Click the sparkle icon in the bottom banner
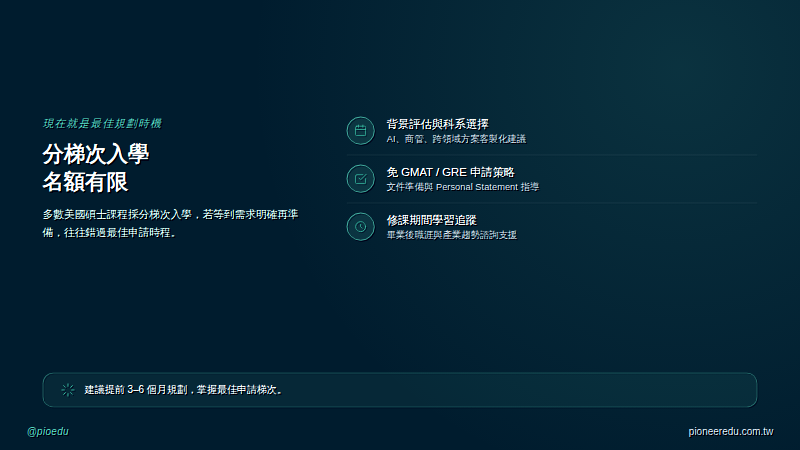The width and height of the screenshot is (800, 450). pyautogui.click(x=68, y=390)
